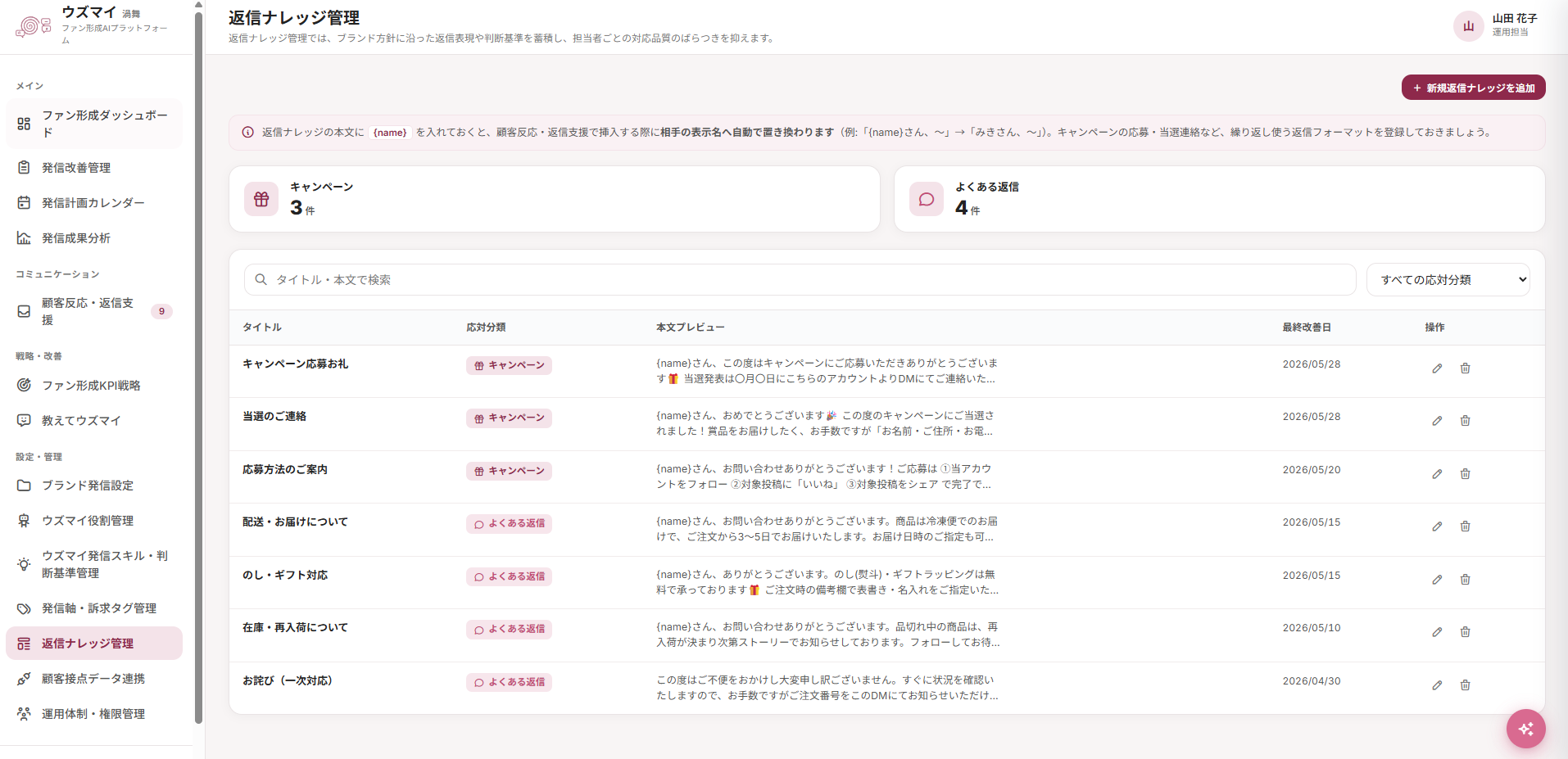This screenshot has height=759, width=1568.
Task: Click the よくある返信 4件 summary card
Action: pos(1219,199)
